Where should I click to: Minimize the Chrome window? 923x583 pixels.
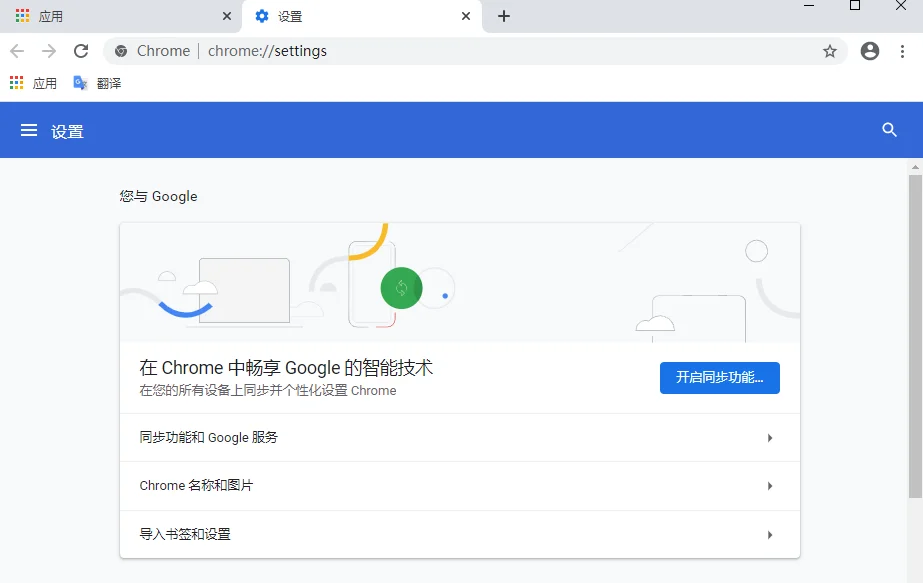[x=809, y=6]
